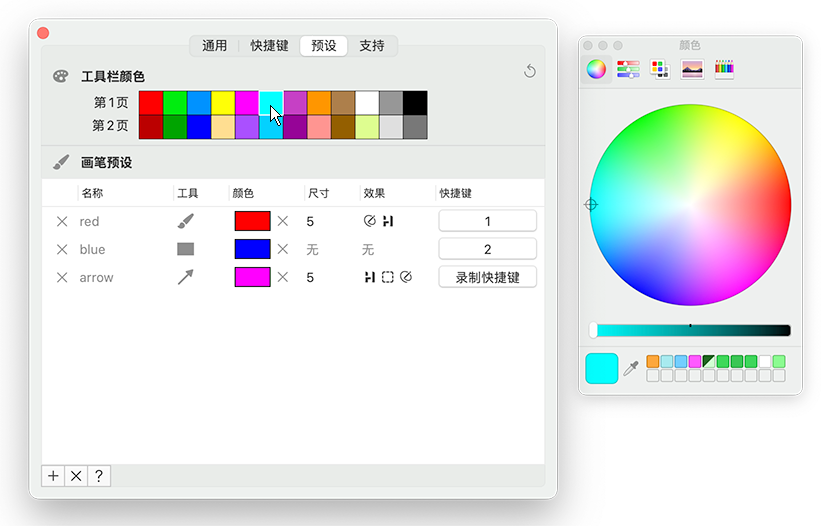Change the arrow preset's arrow tool icon
Screen dimensions: 826x526
(185, 277)
